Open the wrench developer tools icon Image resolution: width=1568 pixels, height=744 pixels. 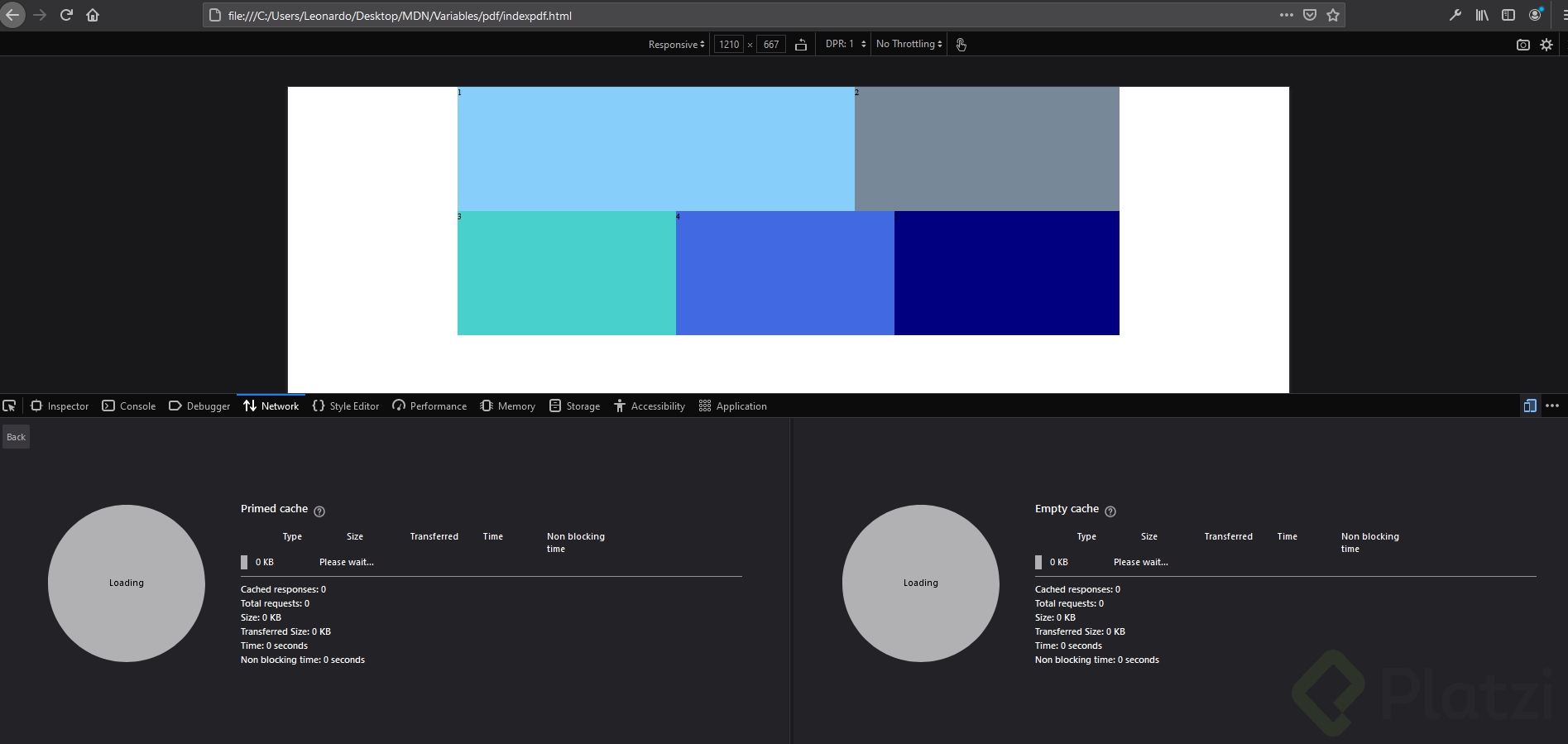pyautogui.click(x=1455, y=15)
